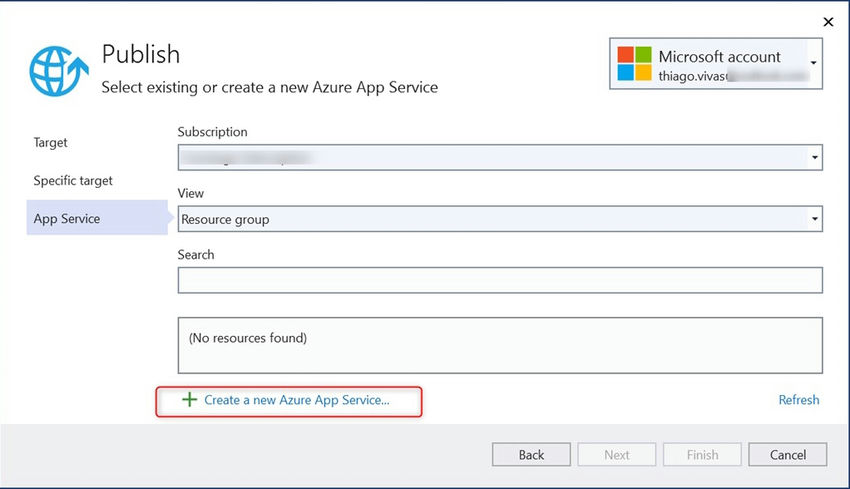The image size is (850, 489).
Task: Expand the Subscription dropdown
Action: tap(815, 158)
